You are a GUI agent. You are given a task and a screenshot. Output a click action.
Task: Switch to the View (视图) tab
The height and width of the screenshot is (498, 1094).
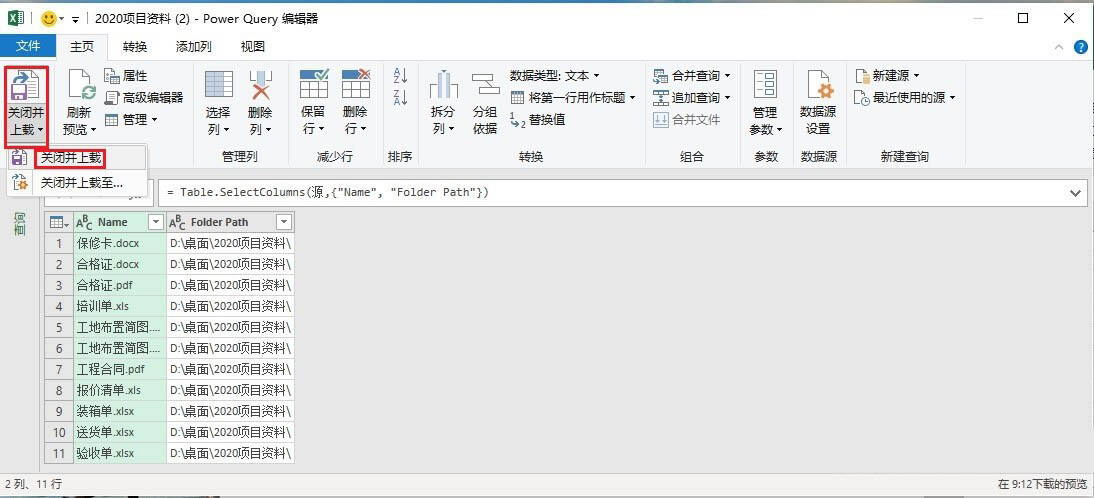(x=253, y=47)
